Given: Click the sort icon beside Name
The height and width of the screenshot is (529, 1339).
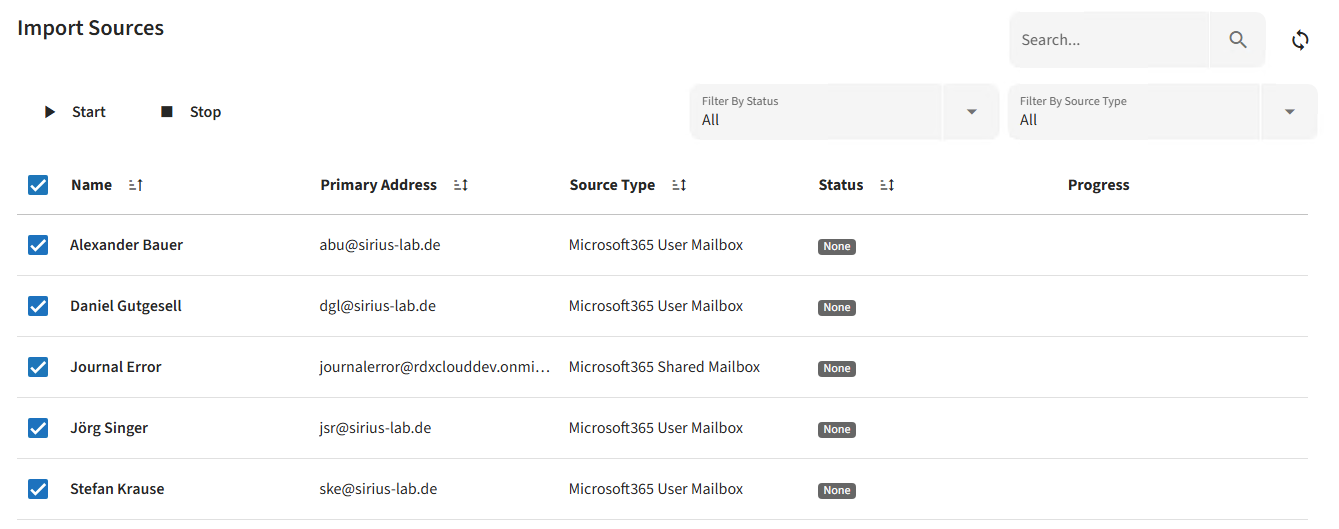Looking at the screenshot, I should click(x=136, y=185).
